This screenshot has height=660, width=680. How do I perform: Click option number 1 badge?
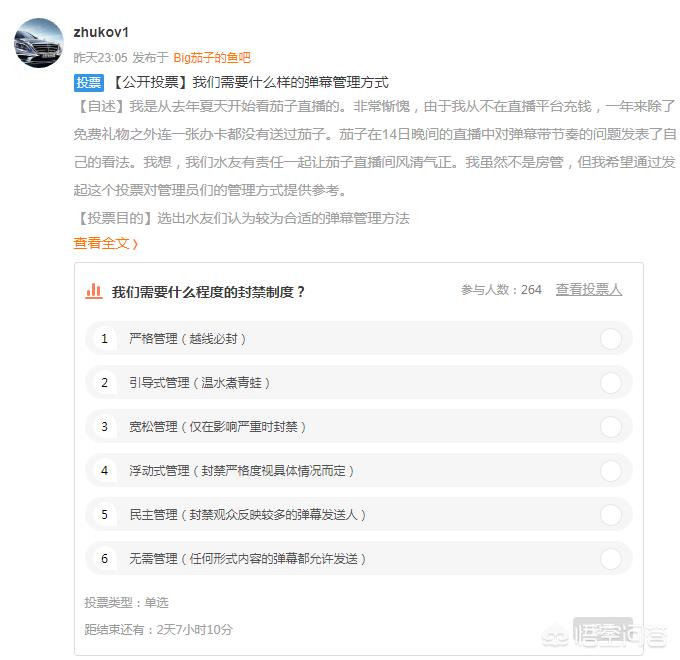(104, 339)
